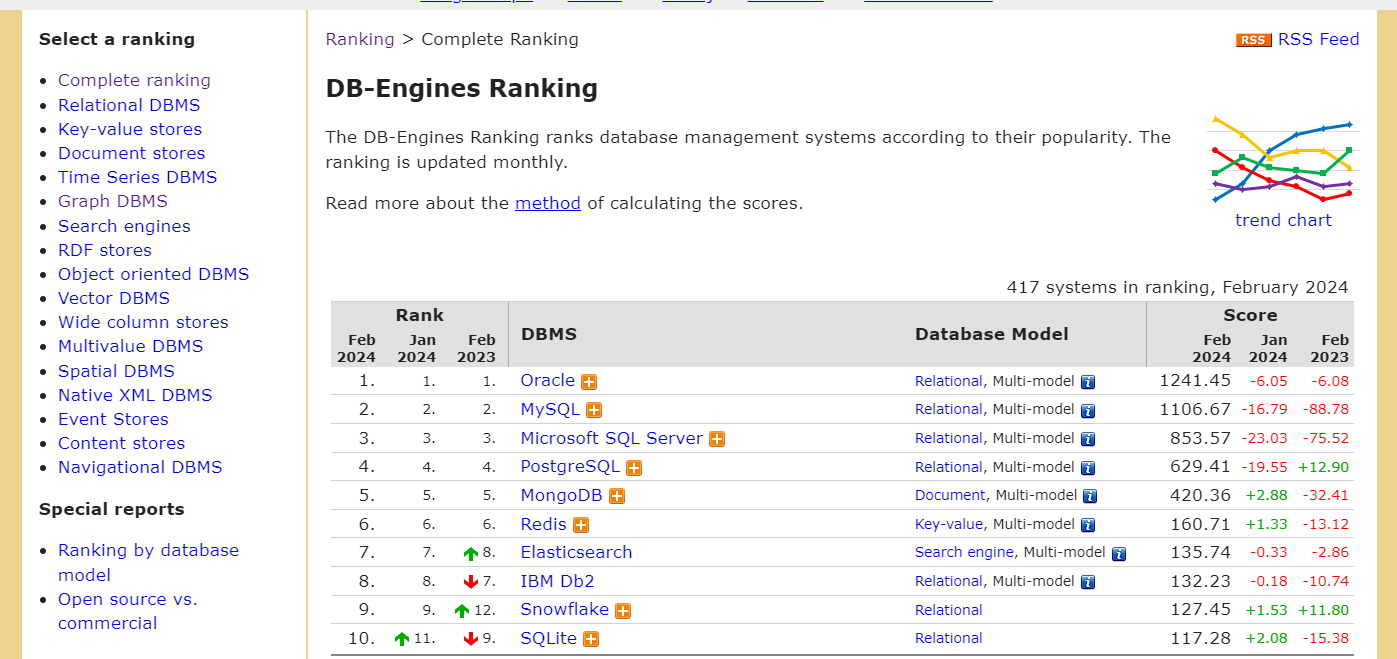Select Object oriented DBMS ranking
This screenshot has height=659, width=1397.
[x=153, y=274]
